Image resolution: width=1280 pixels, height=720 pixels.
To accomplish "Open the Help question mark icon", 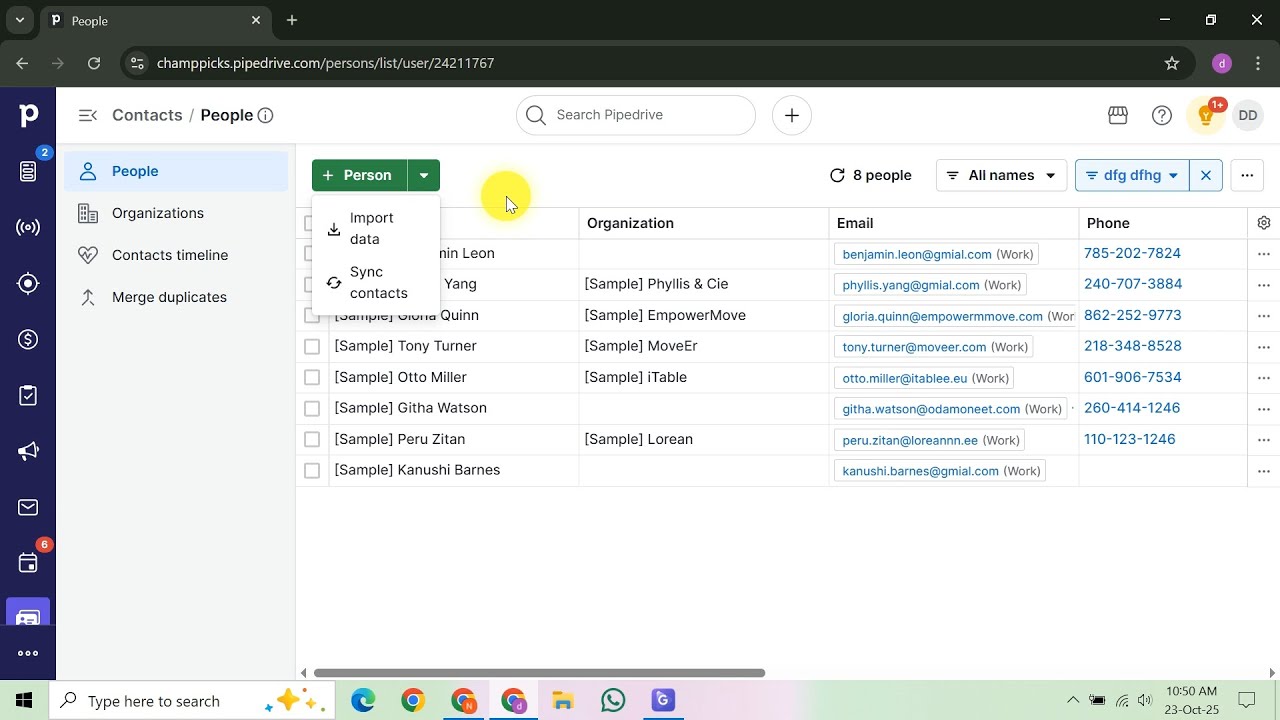I will click(x=1162, y=115).
